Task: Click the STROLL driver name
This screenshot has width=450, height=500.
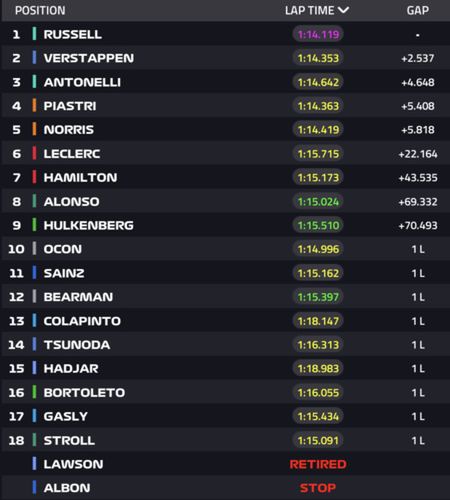Action: (69, 440)
